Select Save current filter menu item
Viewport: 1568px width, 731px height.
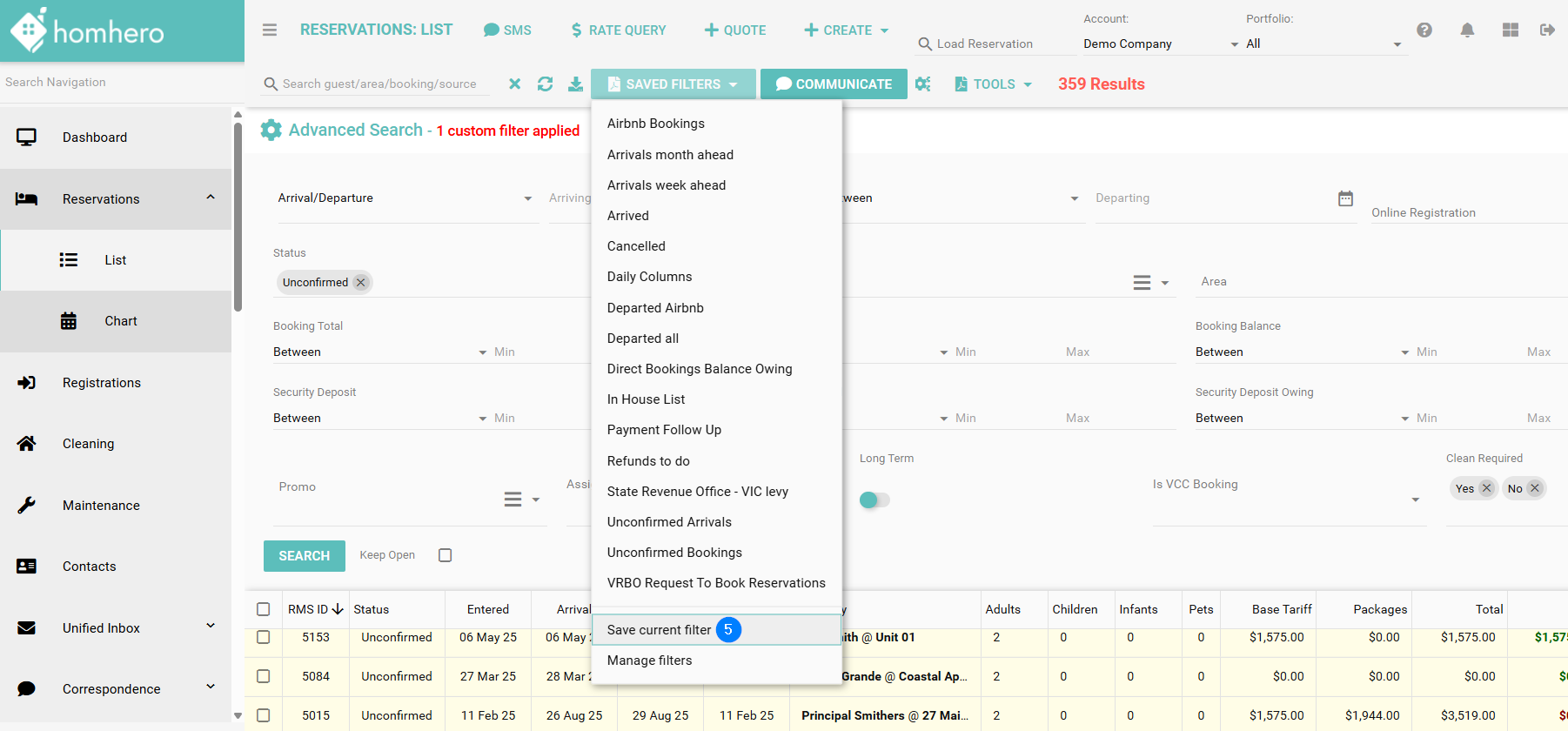point(660,630)
